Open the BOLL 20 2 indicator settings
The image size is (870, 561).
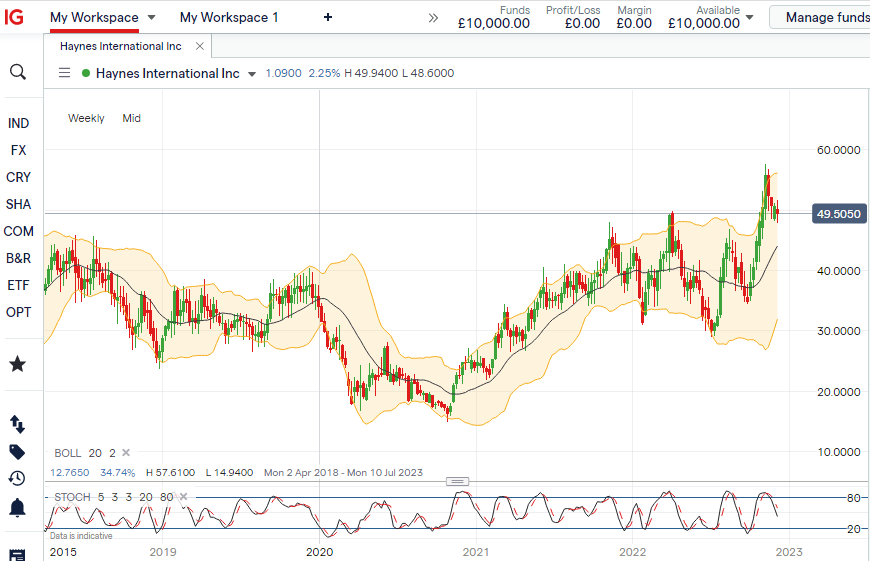click(84, 453)
